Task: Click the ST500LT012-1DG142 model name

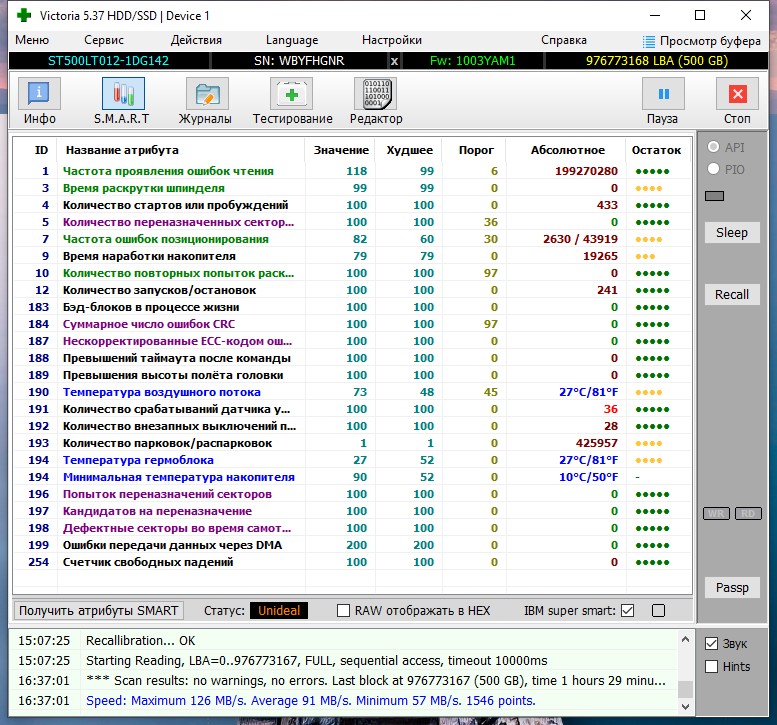Action: [108, 61]
